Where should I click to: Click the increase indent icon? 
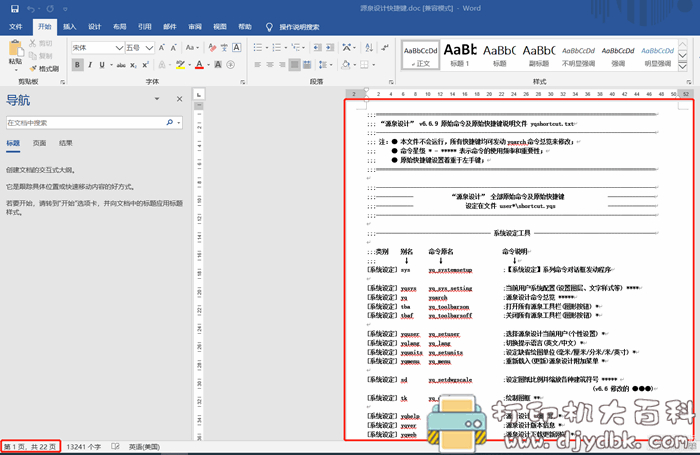[329, 47]
